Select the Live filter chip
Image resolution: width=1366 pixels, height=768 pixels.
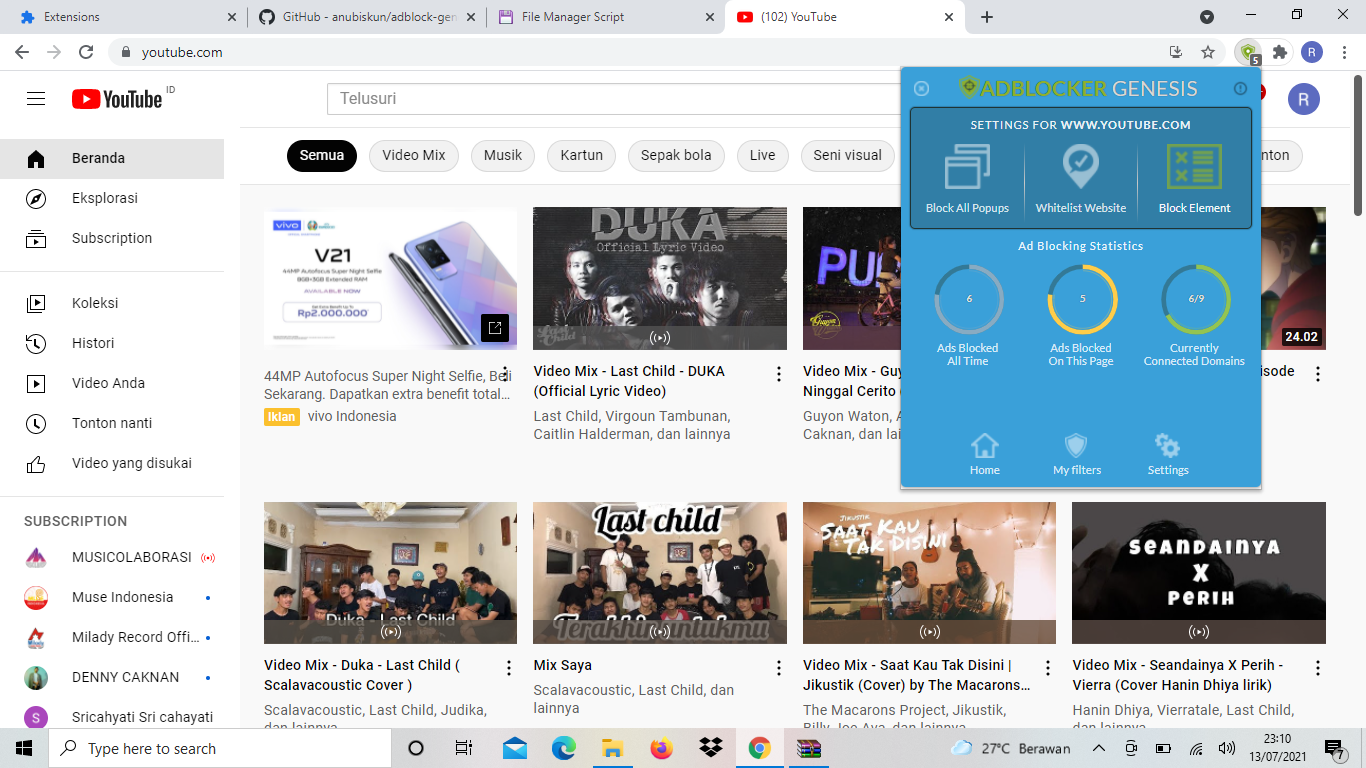(763, 155)
